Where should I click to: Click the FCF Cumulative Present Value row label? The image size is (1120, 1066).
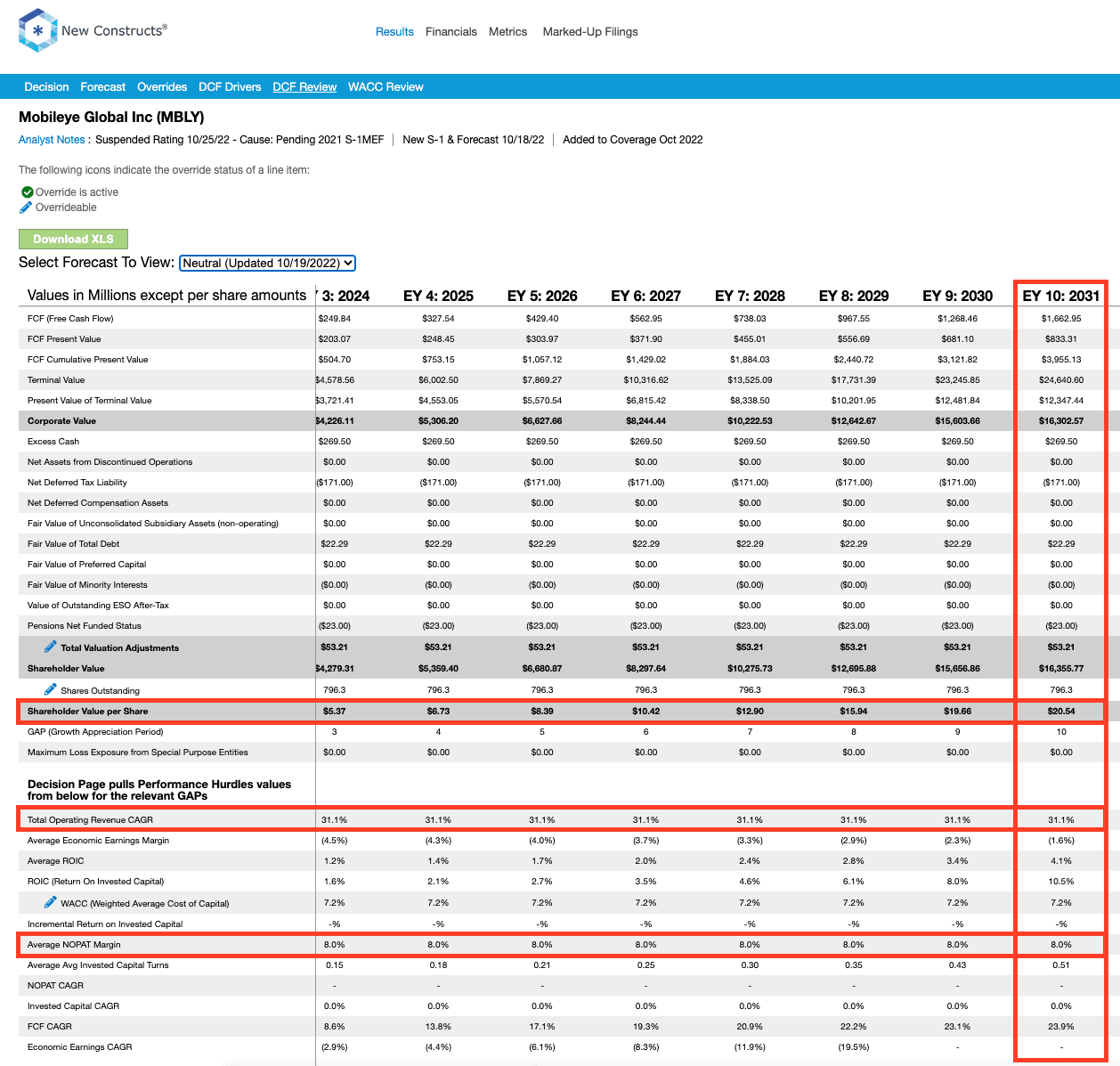[88, 360]
